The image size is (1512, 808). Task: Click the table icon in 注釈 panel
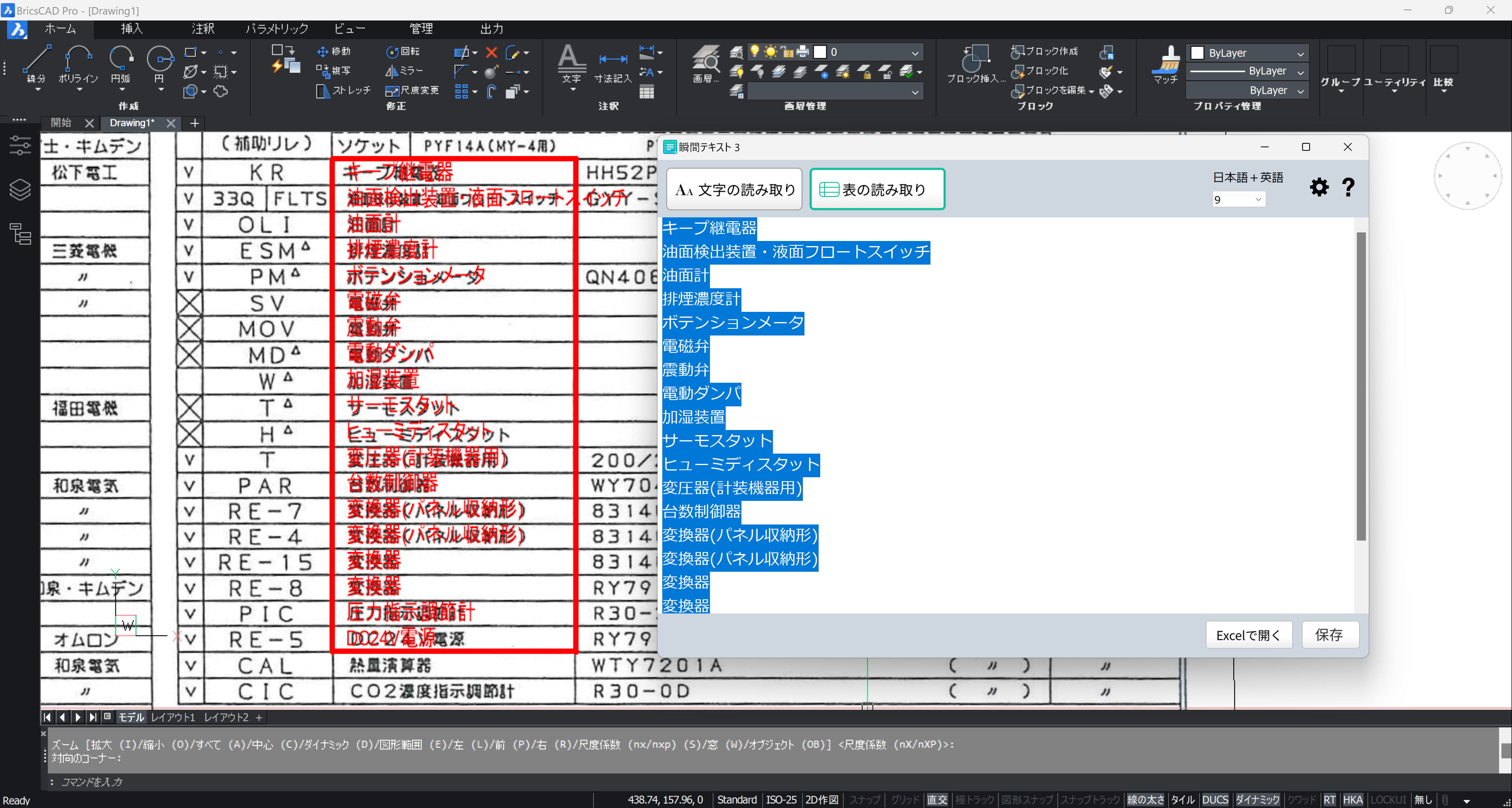click(x=647, y=91)
